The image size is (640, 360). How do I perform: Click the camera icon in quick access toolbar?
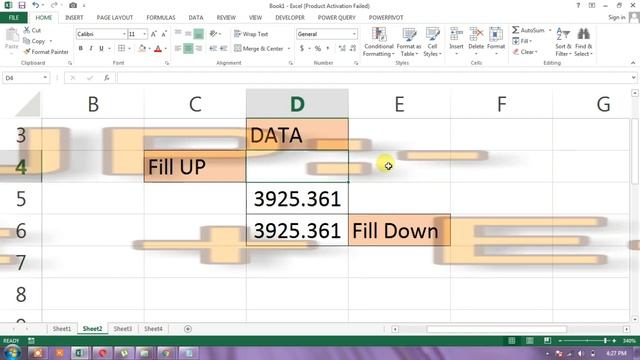pos(73,5)
